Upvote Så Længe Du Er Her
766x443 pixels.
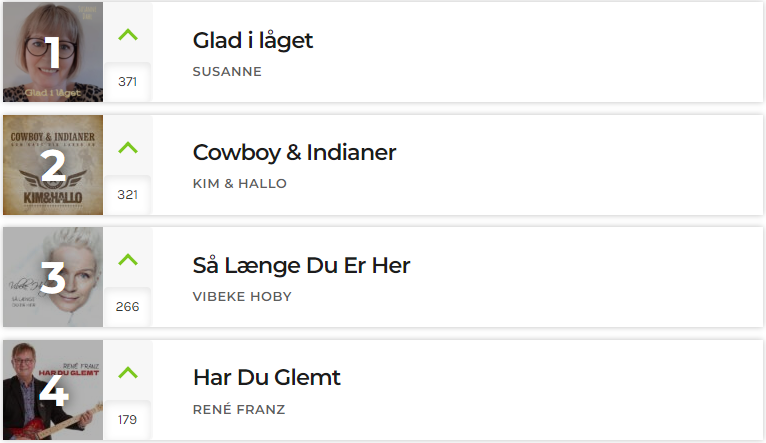point(128,259)
